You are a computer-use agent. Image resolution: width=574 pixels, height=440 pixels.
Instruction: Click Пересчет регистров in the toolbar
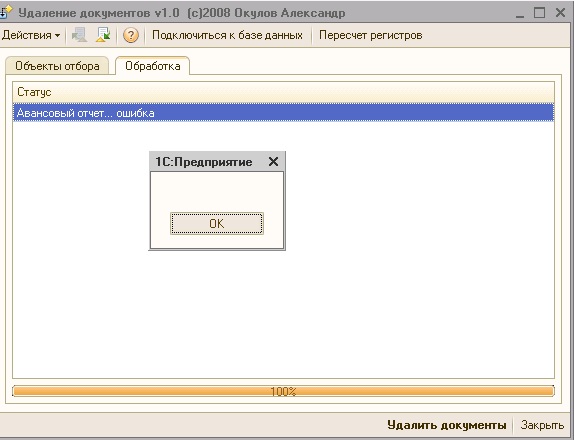370,36
